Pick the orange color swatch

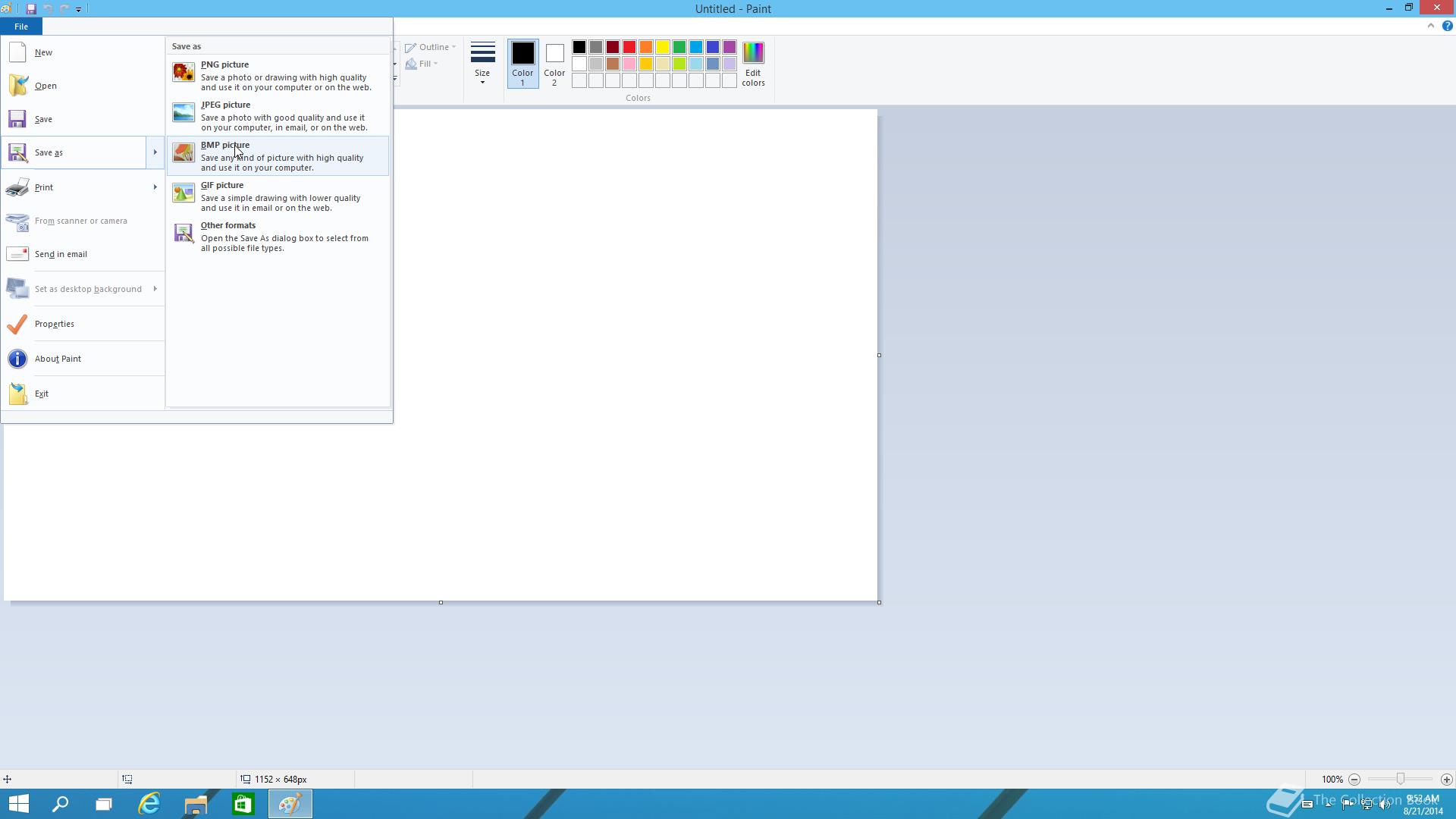click(646, 47)
